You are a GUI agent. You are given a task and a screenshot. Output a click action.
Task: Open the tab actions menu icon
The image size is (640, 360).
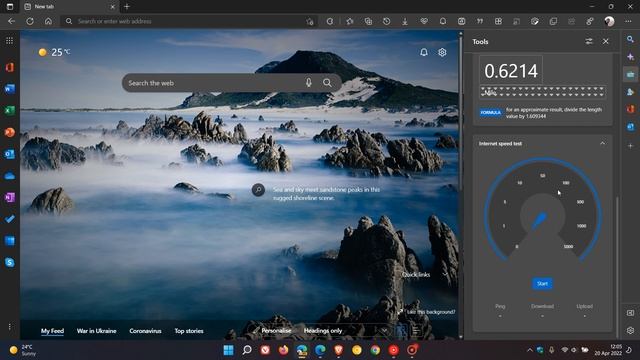(10, 7)
